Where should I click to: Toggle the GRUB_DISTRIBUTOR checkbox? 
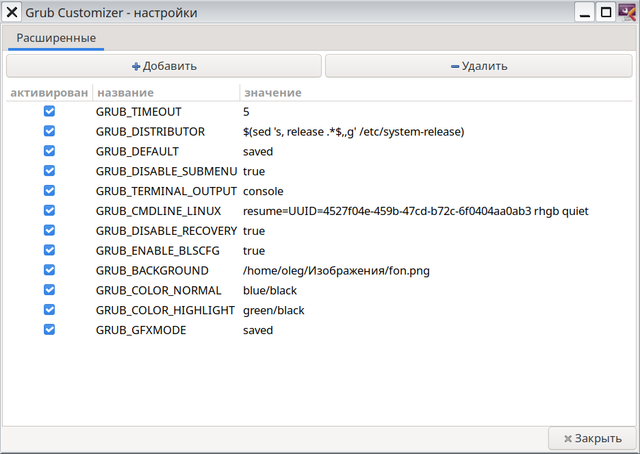click(x=49, y=131)
